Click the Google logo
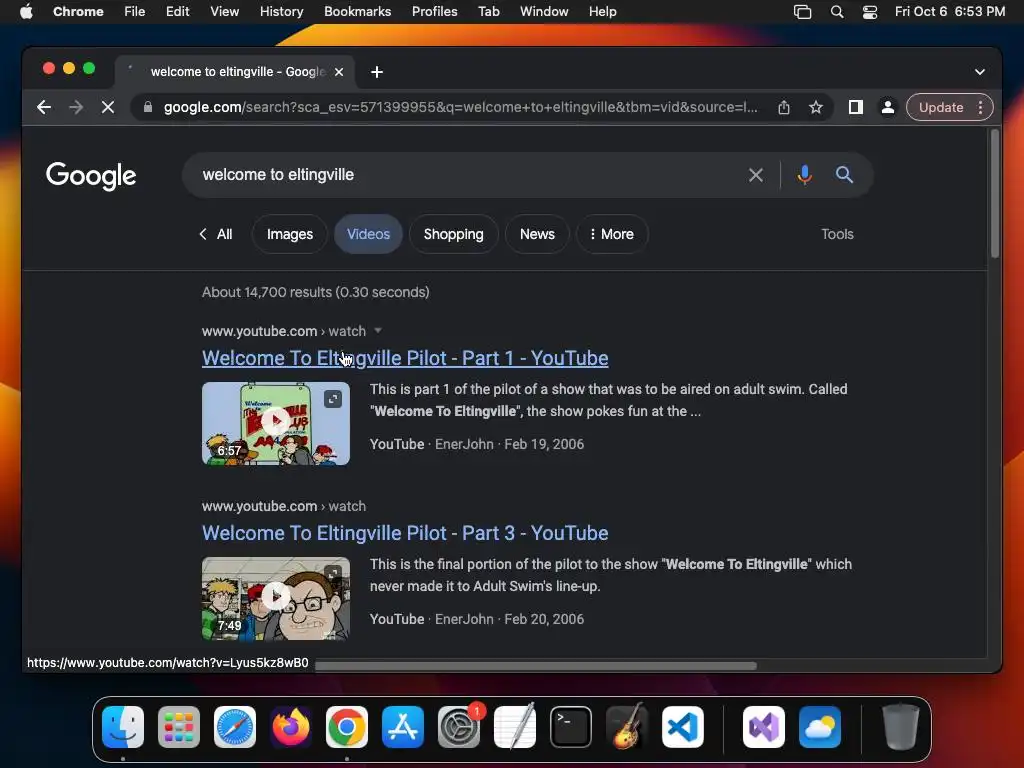Image resolution: width=1024 pixels, height=768 pixels. coord(91,175)
